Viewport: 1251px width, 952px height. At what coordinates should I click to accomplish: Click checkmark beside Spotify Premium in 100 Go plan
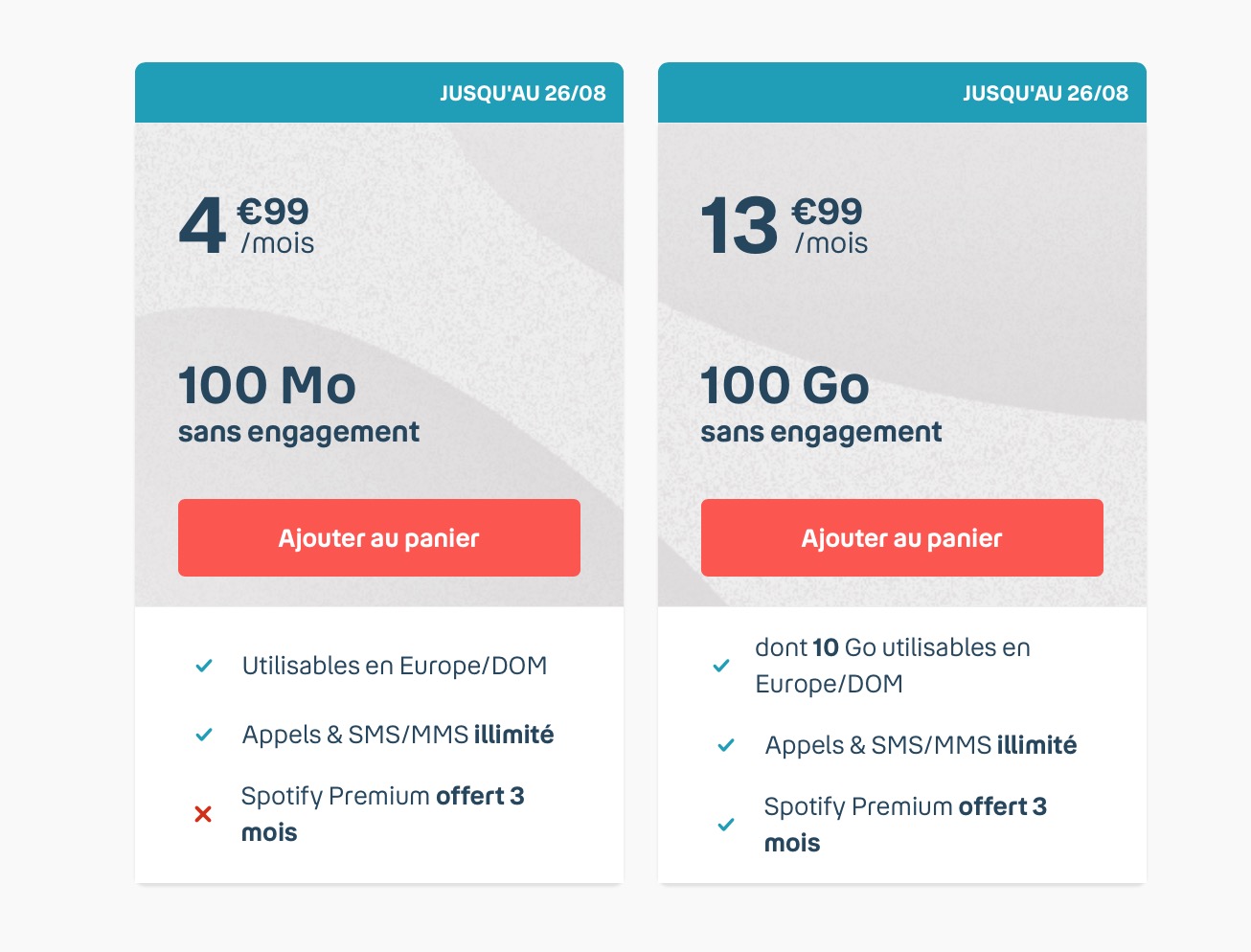point(726,824)
